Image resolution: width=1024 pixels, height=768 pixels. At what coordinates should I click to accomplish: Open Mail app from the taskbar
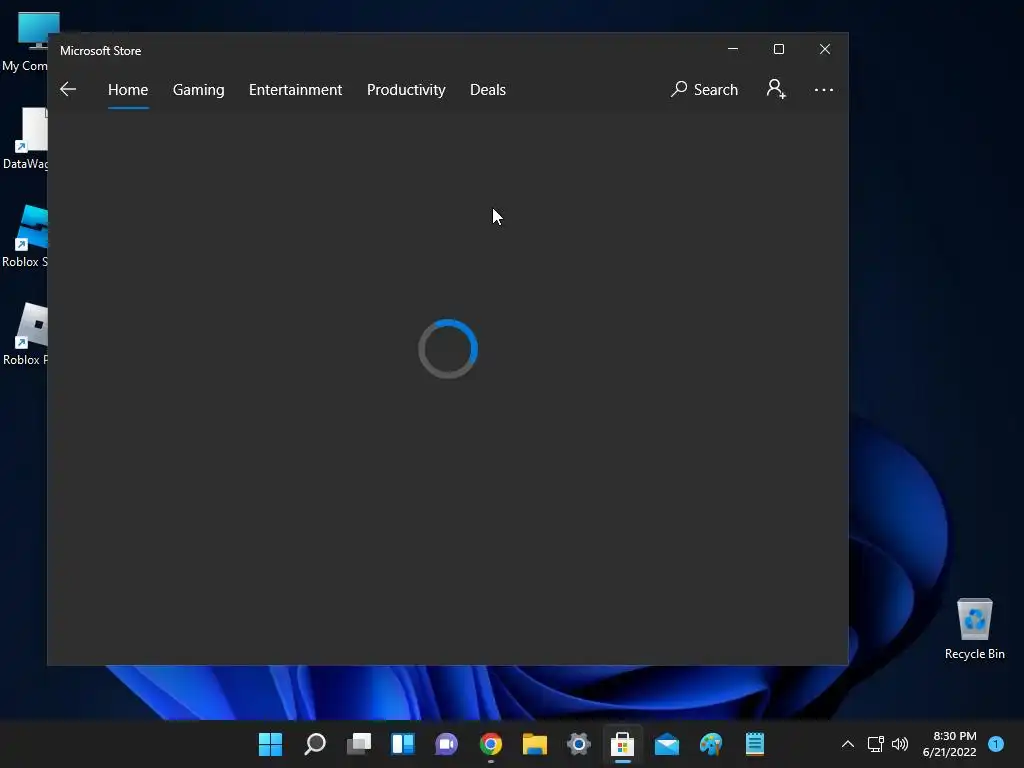click(x=667, y=744)
